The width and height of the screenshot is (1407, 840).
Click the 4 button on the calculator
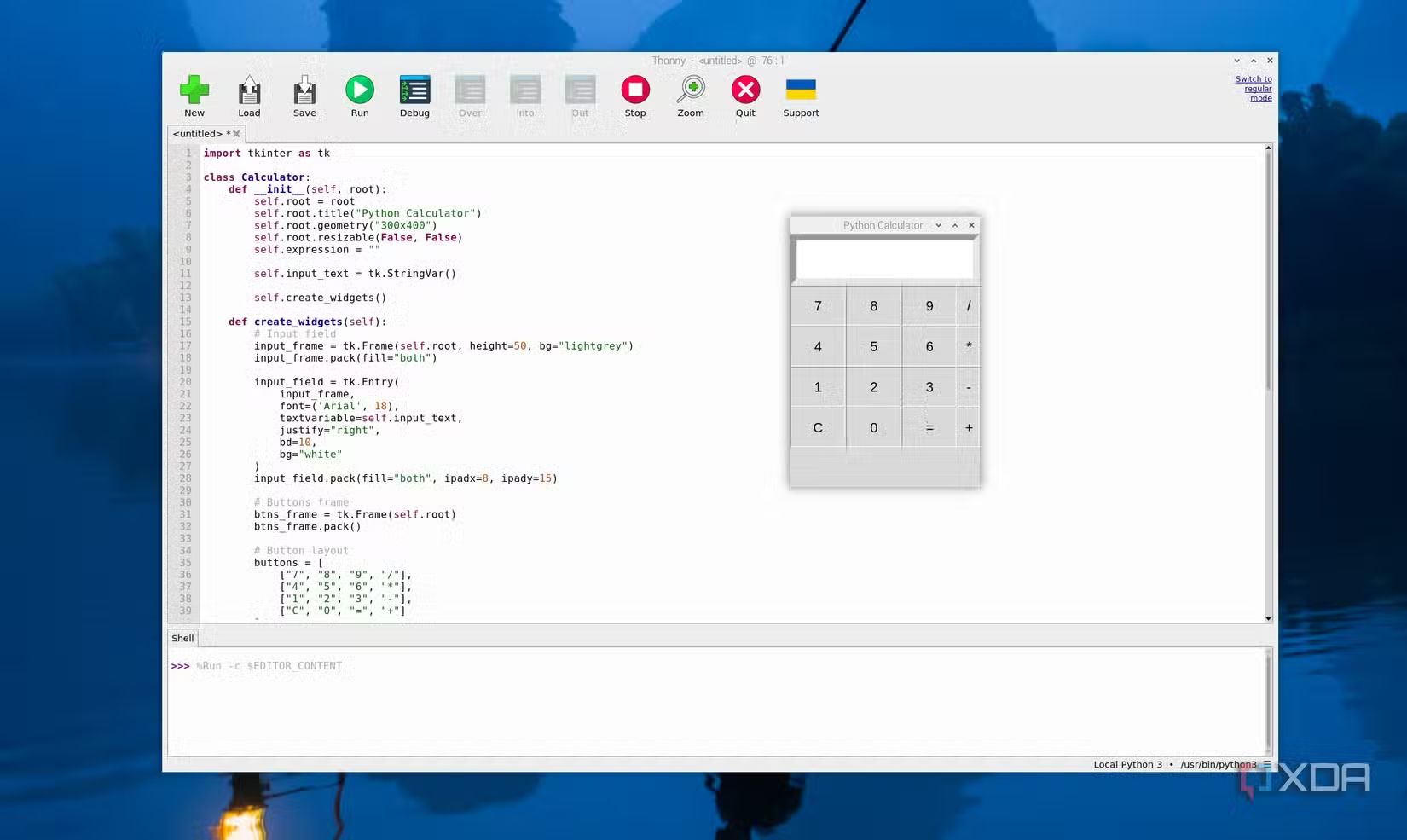point(818,347)
